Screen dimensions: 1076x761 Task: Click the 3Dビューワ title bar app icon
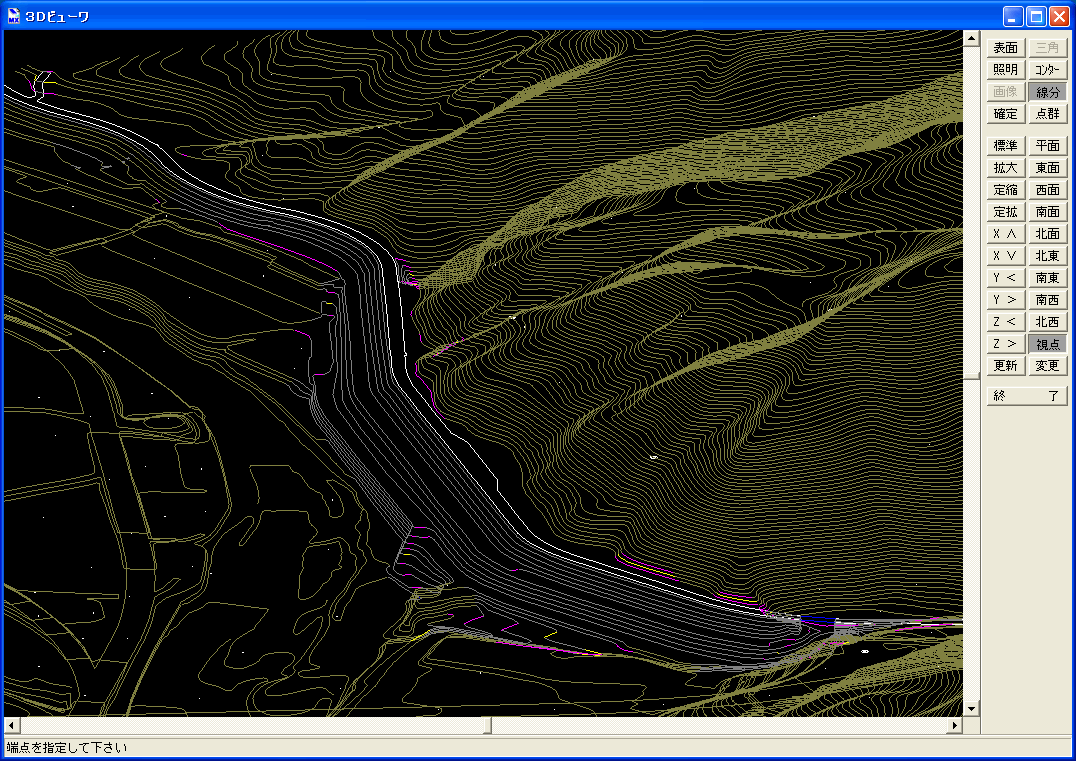coord(13,16)
